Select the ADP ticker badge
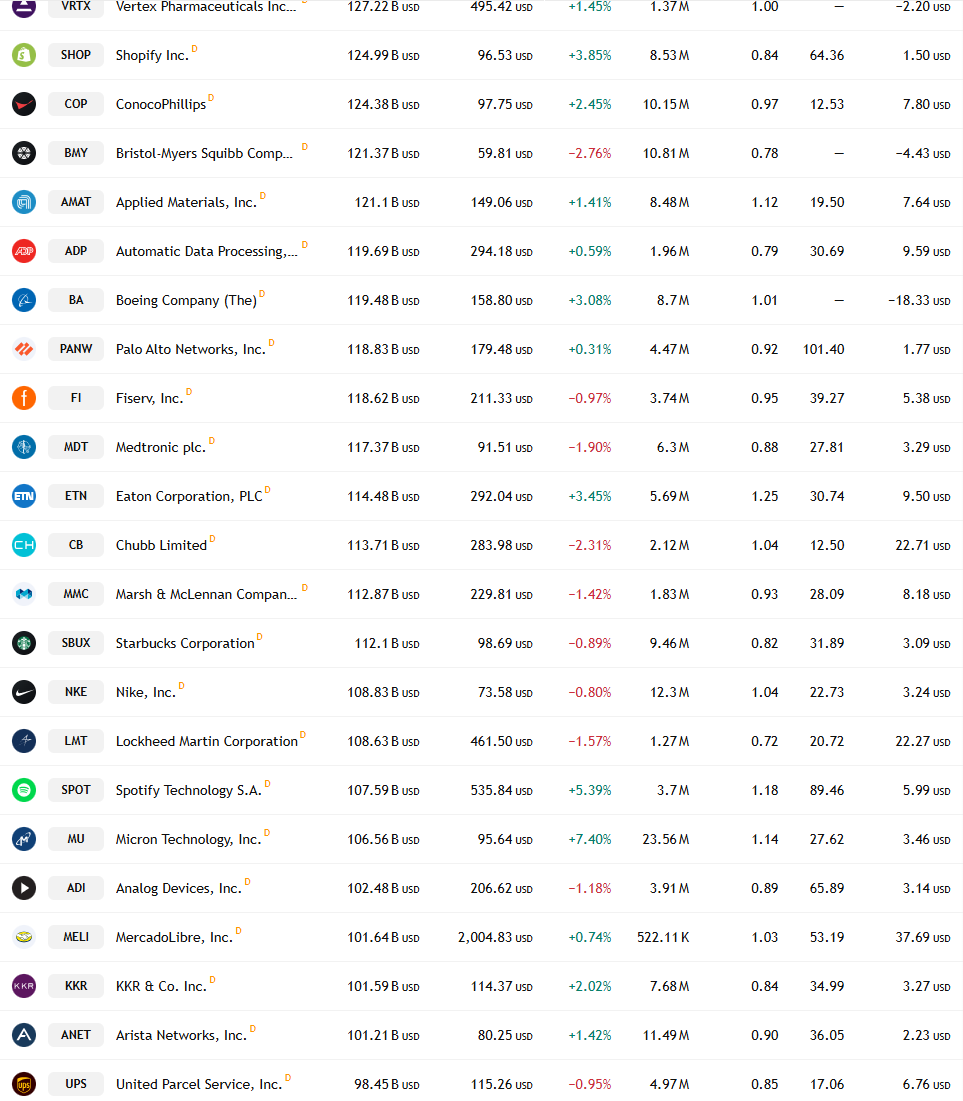This screenshot has height=1101, width=963. pos(76,251)
